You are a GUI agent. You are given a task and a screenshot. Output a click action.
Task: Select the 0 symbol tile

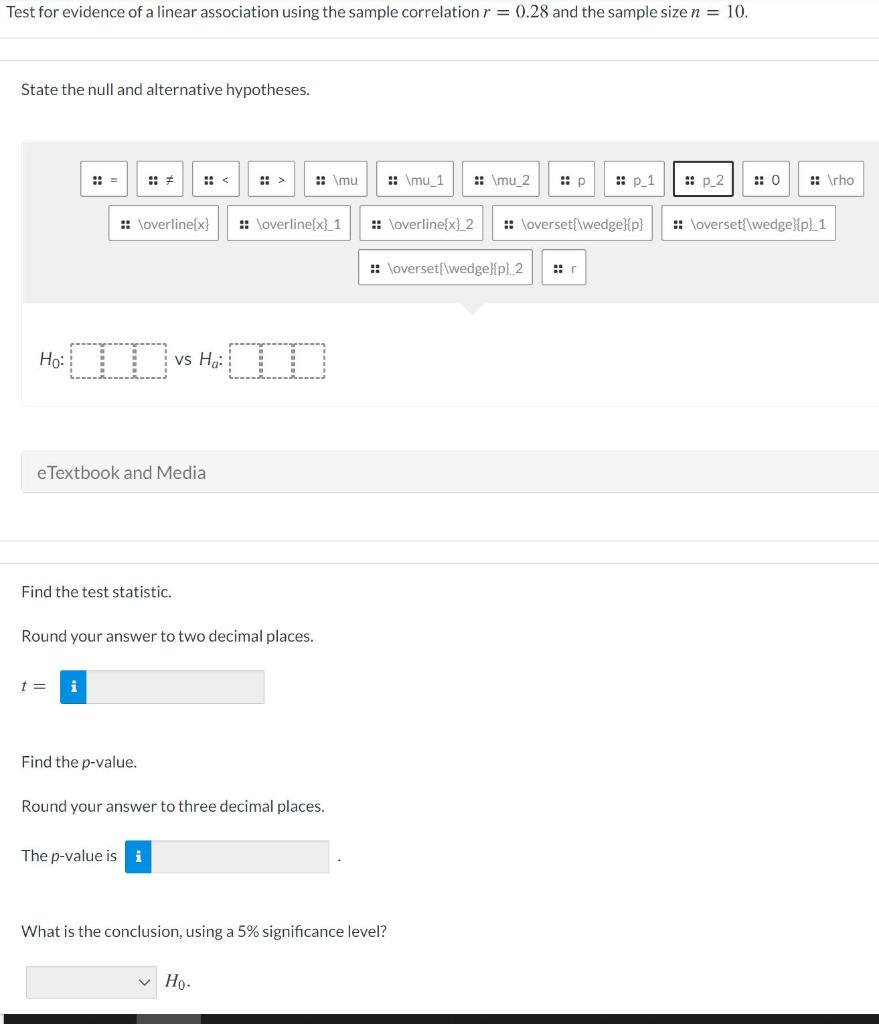[766, 178]
